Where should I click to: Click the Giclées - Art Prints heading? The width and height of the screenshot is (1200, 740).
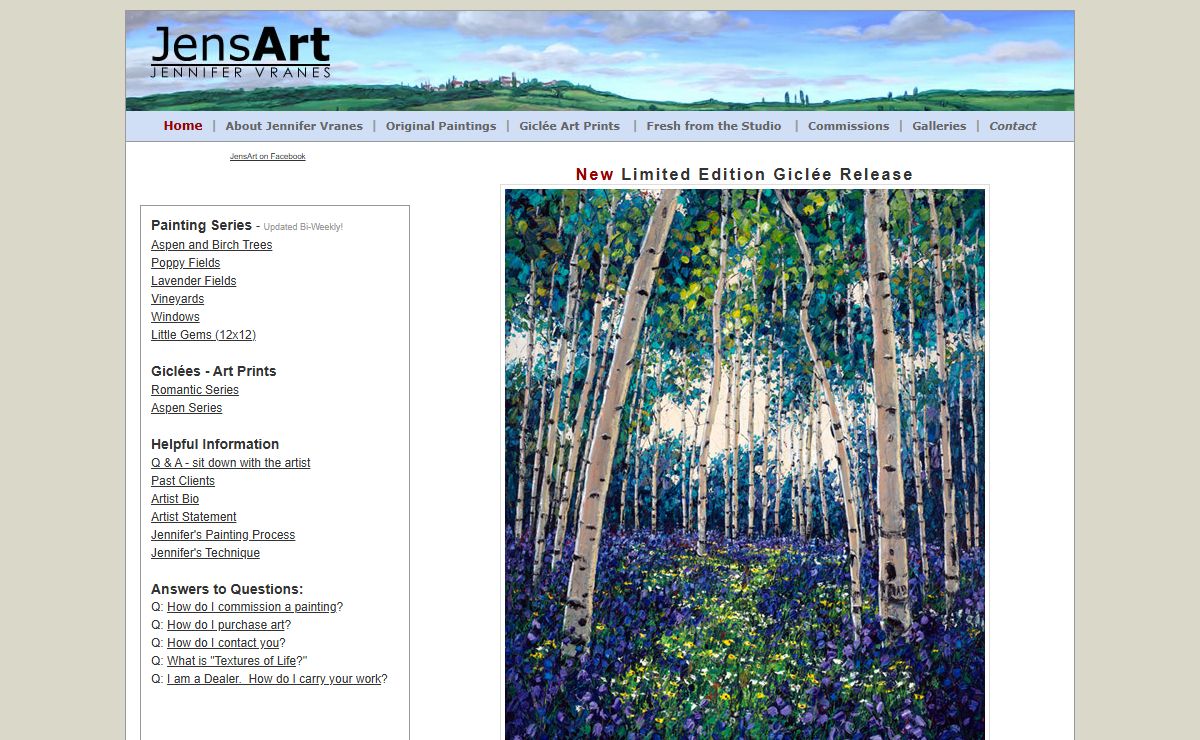click(x=214, y=371)
